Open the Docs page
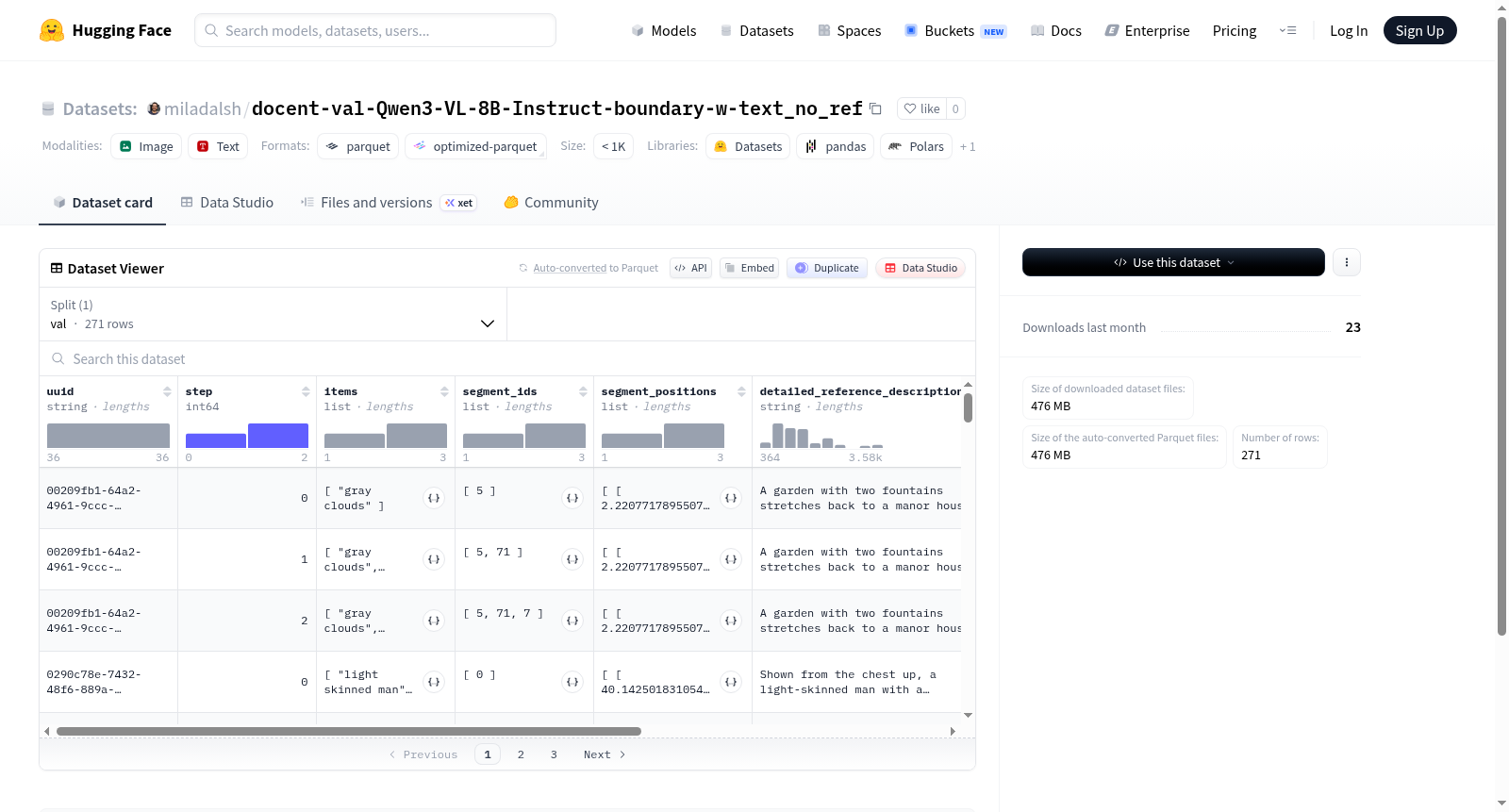Screen dimensions: 1509x812 tap(1056, 30)
